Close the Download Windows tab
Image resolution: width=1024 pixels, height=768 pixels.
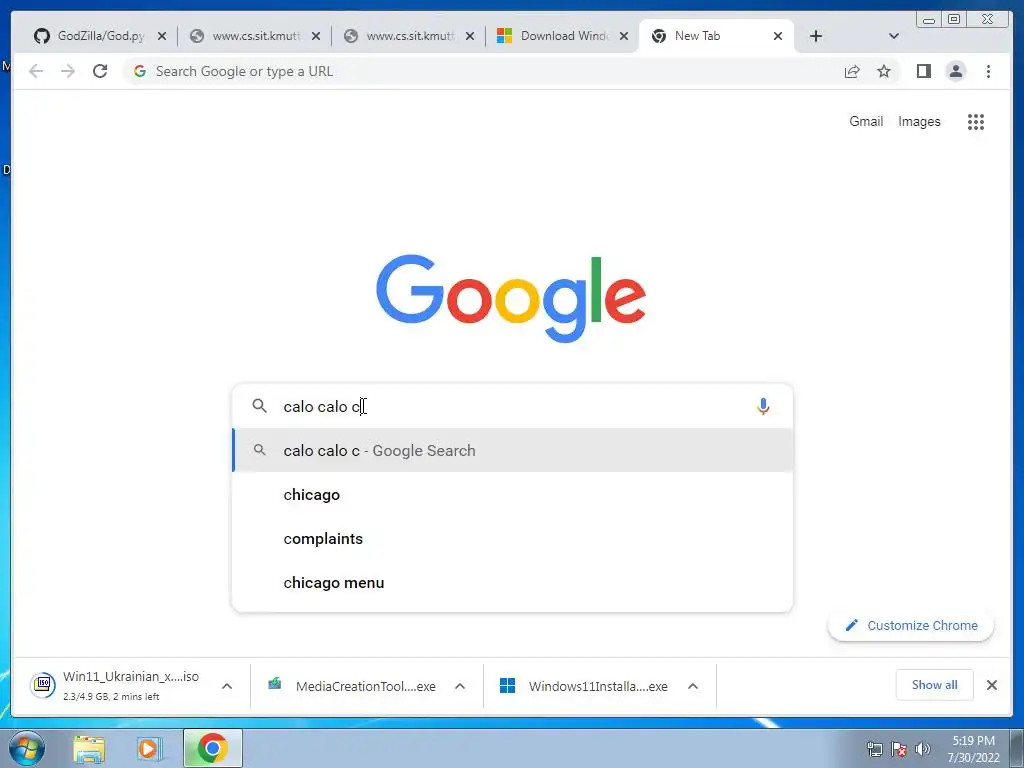click(x=624, y=37)
